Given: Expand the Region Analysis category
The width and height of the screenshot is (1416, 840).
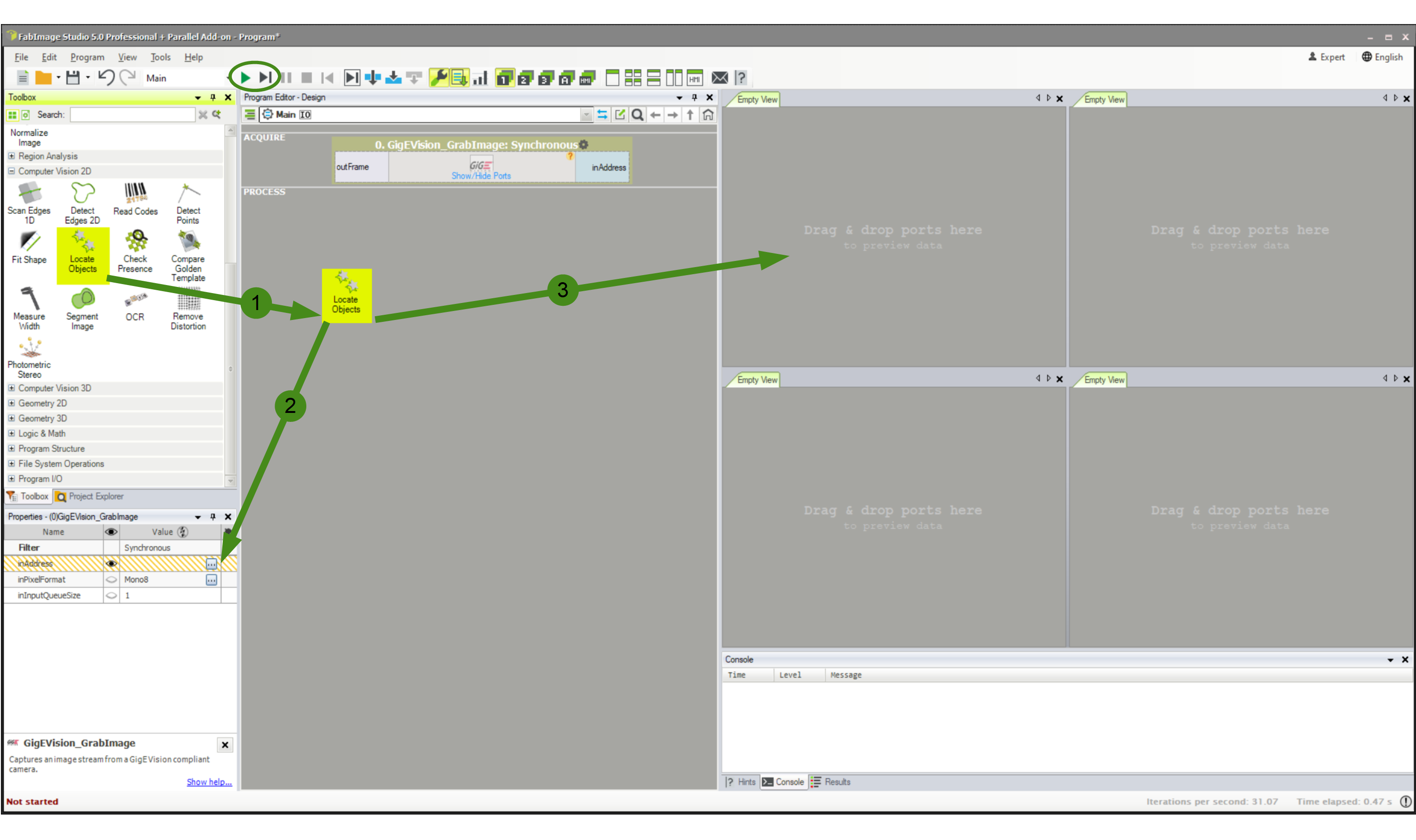Looking at the screenshot, I should click(x=11, y=156).
